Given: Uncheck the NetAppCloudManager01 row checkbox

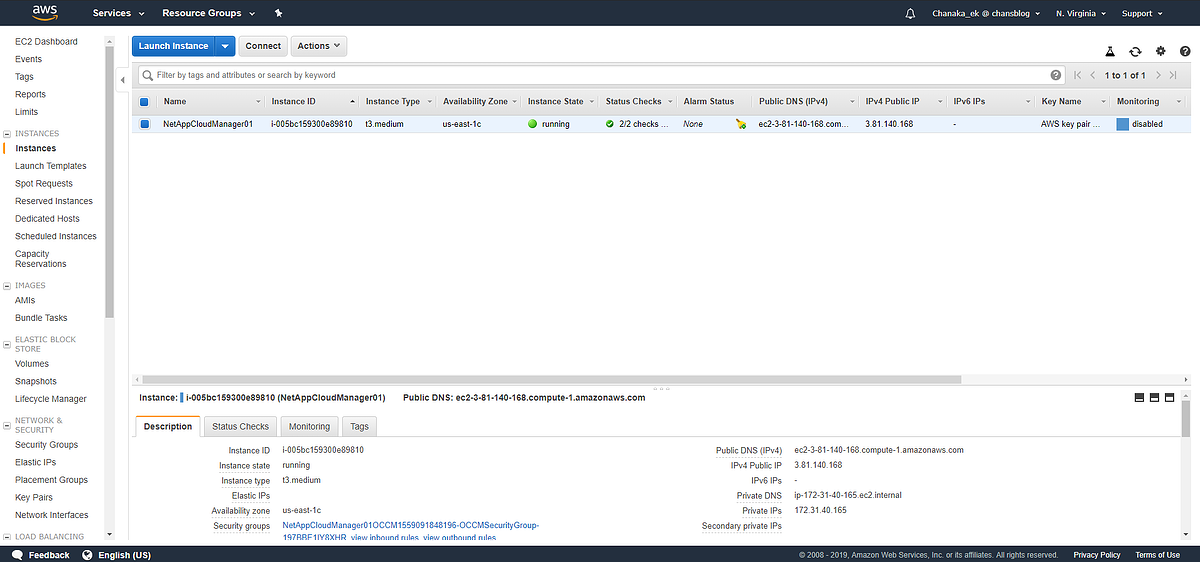Looking at the screenshot, I should (x=144, y=124).
